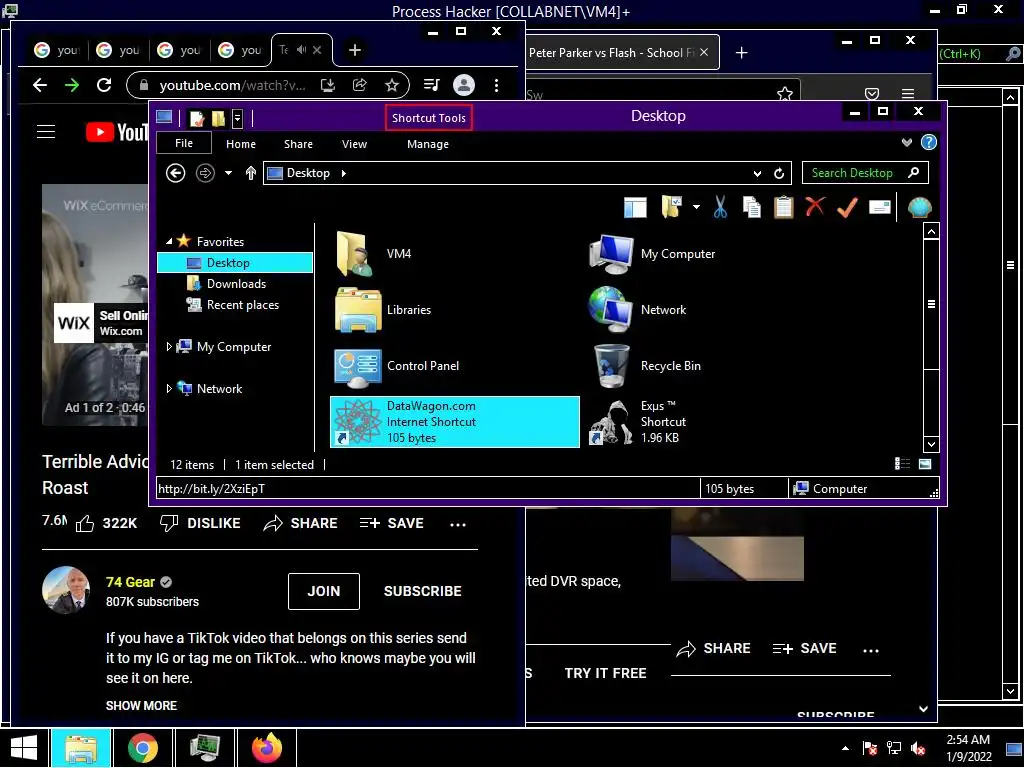
Task: Subscribe to the 74 Gear channel
Action: pyautogui.click(x=423, y=591)
